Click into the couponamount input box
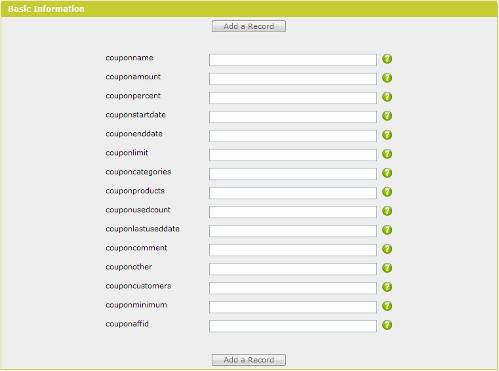The height and width of the screenshot is (371, 499). 293,79
